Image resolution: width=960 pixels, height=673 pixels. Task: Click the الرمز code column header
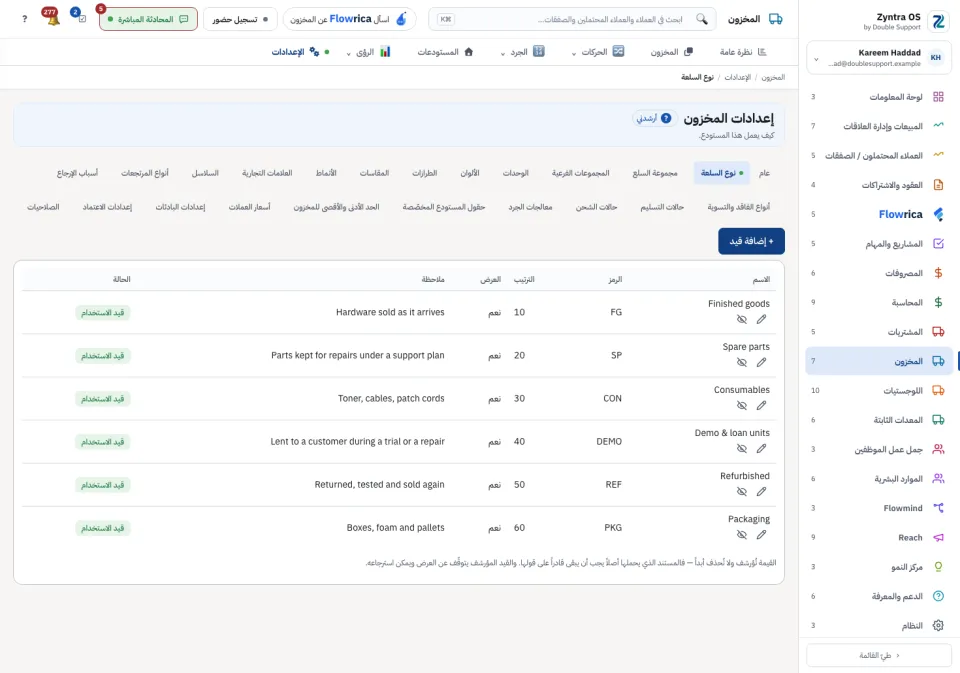pos(615,279)
